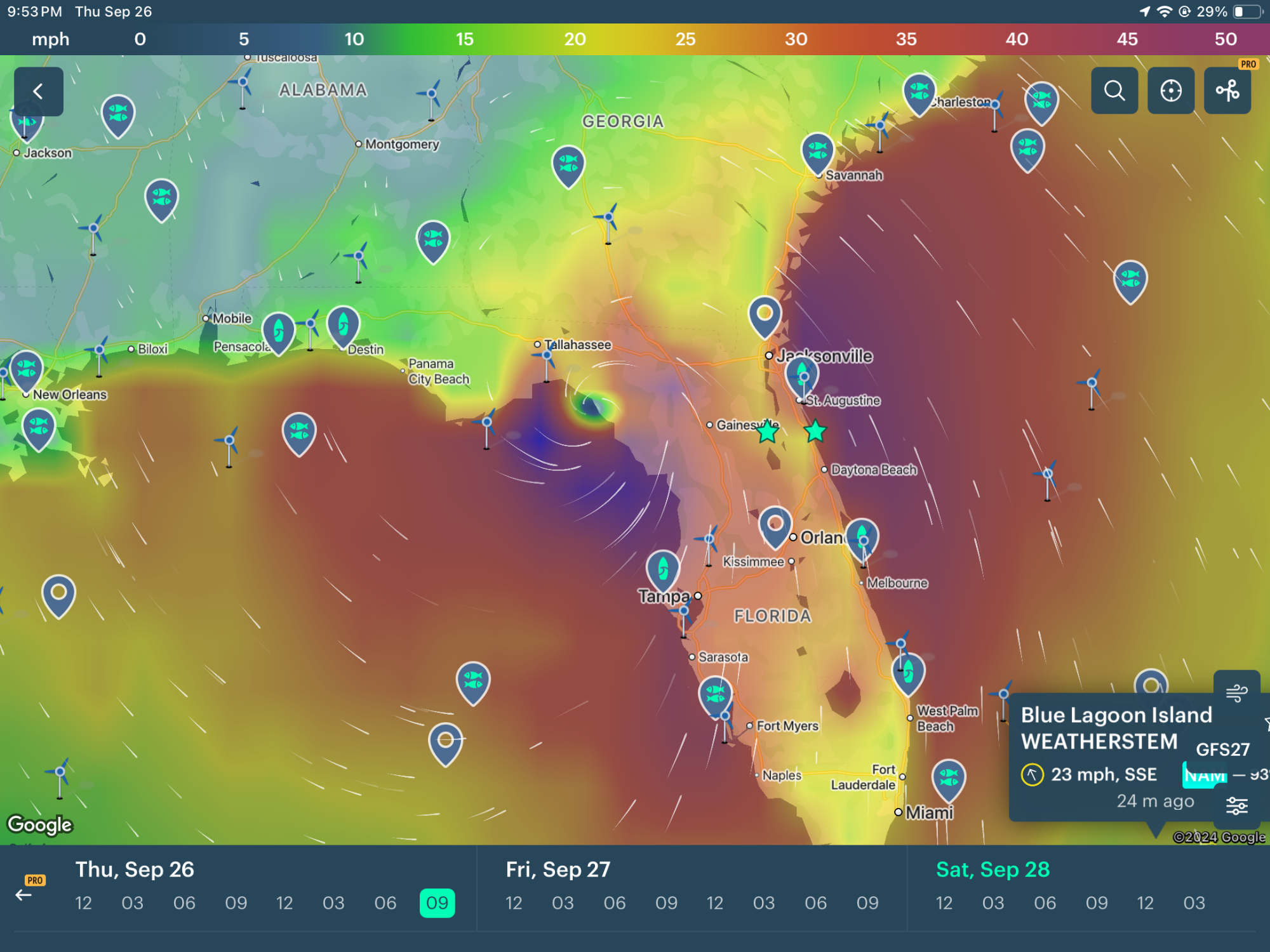This screenshot has width=1270, height=952.
Task: Open weather station pin at bottom Gulf
Action: pyautogui.click(x=446, y=744)
